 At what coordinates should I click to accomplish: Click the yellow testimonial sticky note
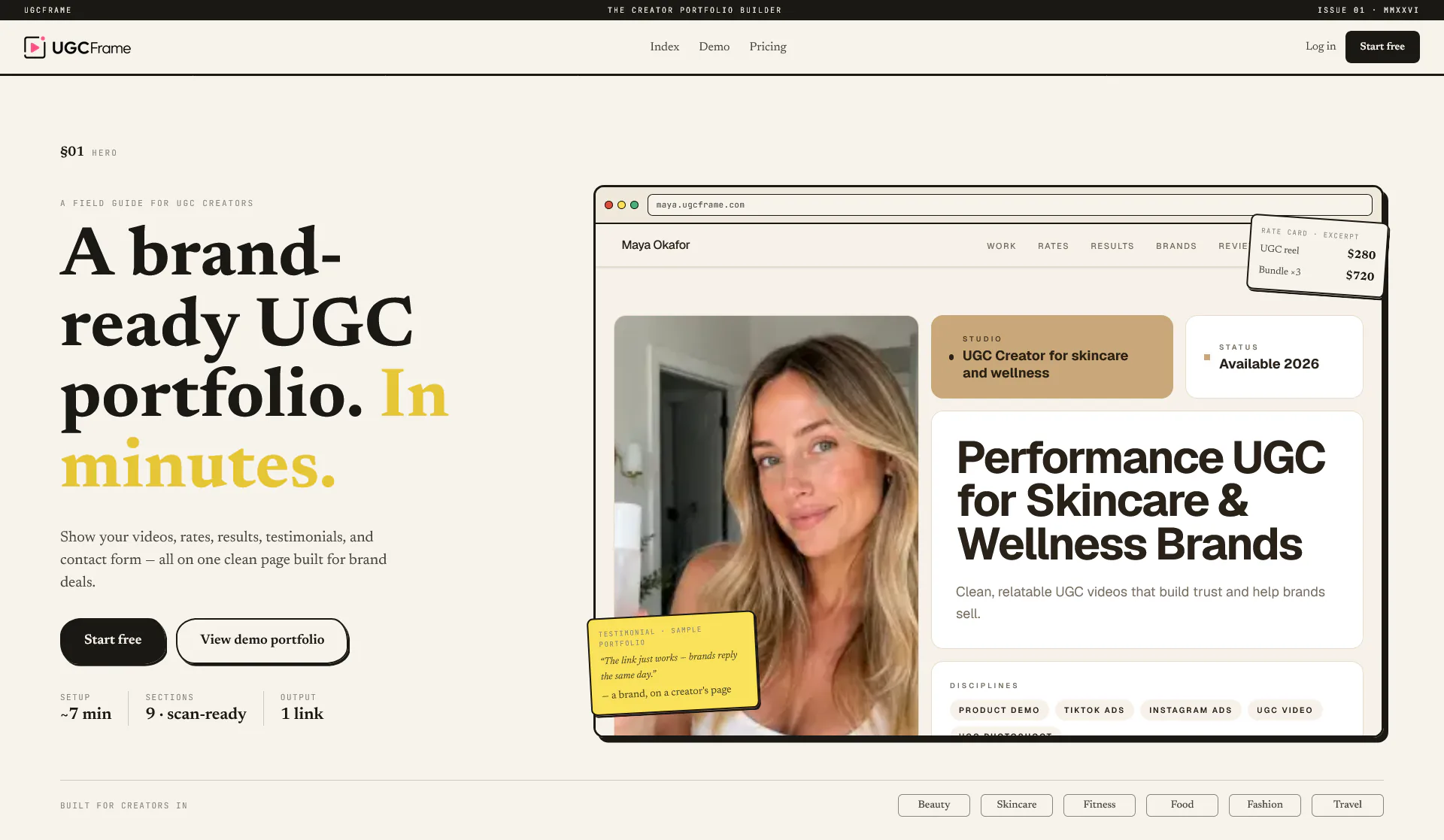[672, 663]
